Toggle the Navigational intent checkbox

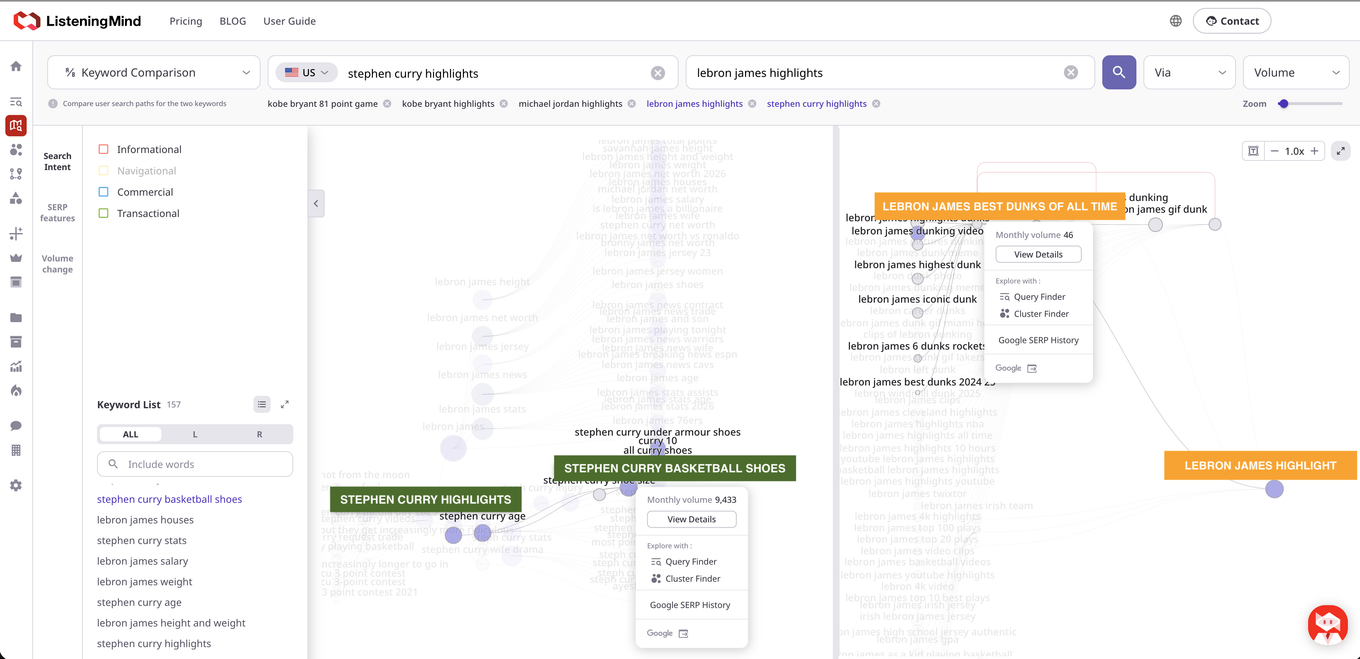[x=103, y=171]
